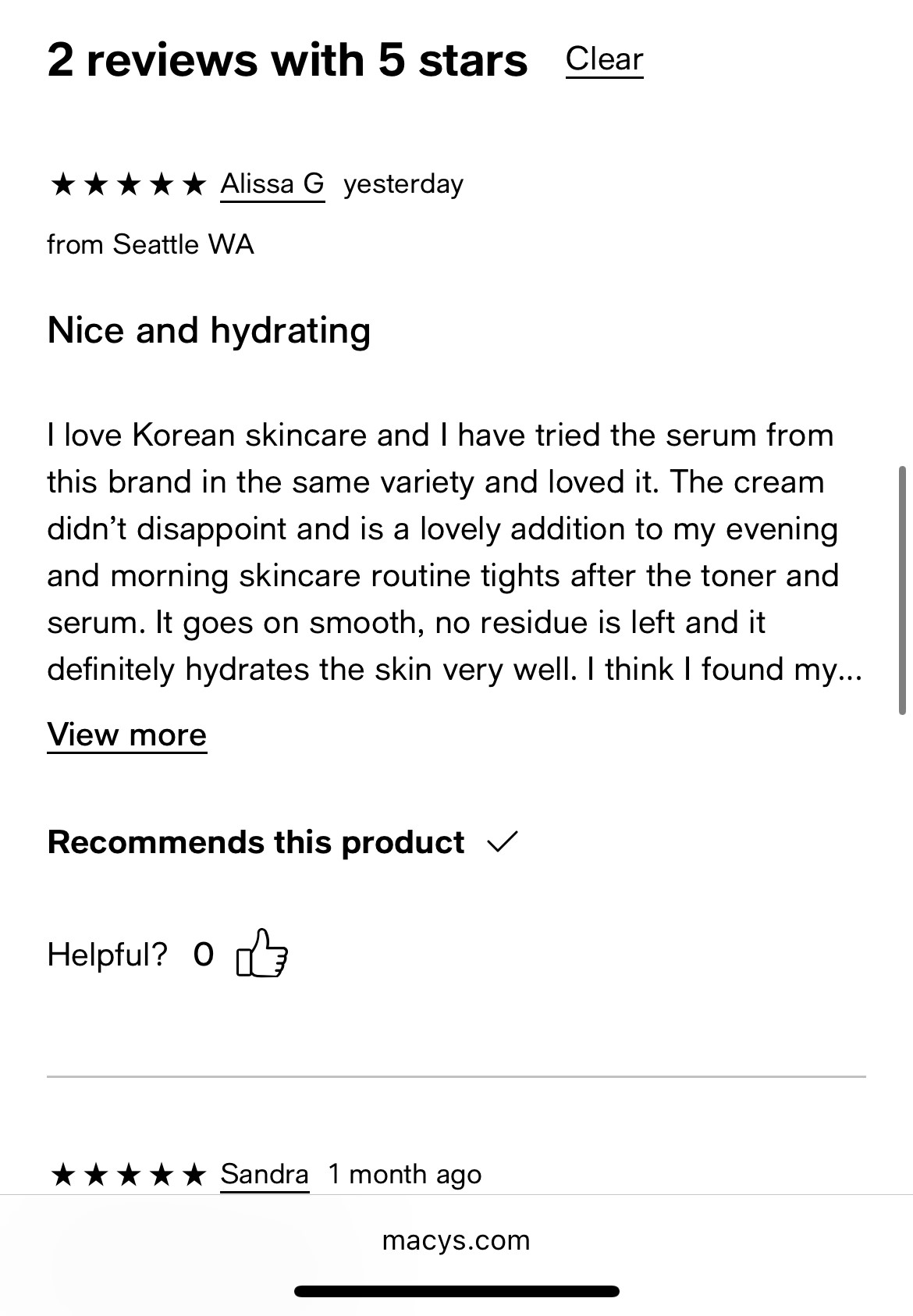
Task: Click the "Helpful?" label
Action: point(108,954)
